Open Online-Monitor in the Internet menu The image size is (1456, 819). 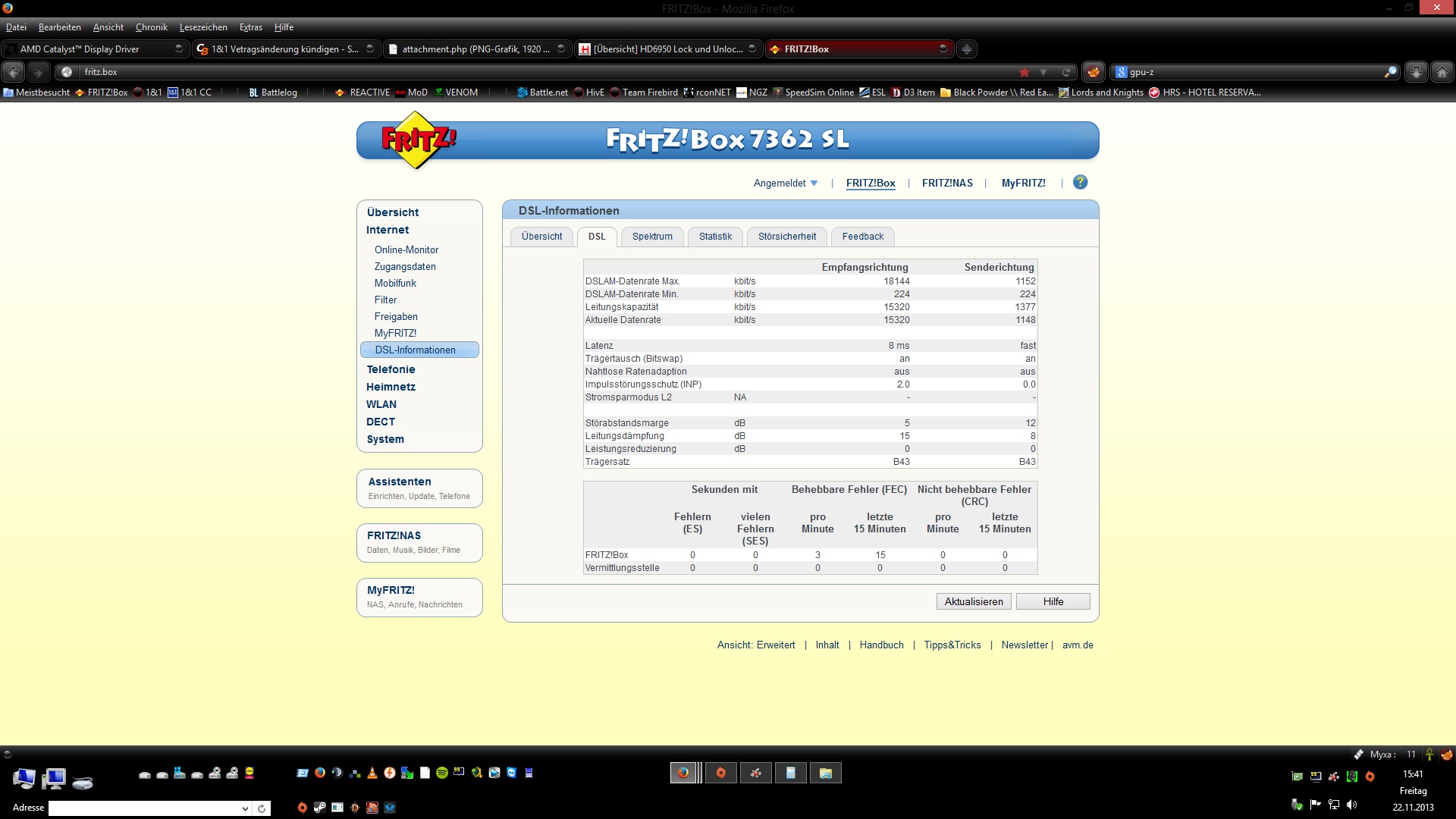(x=406, y=249)
